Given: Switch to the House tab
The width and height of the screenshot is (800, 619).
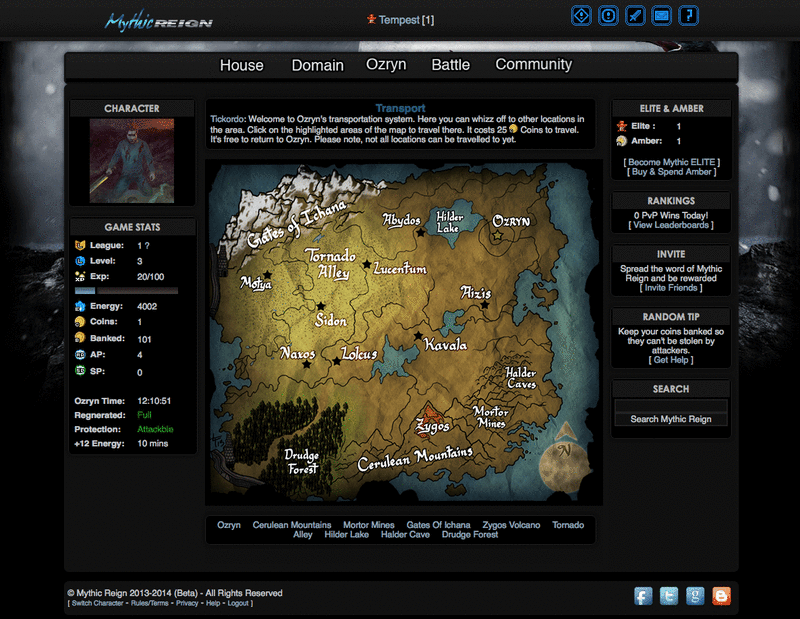Looking at the screenshot, I should pos(241,64).
